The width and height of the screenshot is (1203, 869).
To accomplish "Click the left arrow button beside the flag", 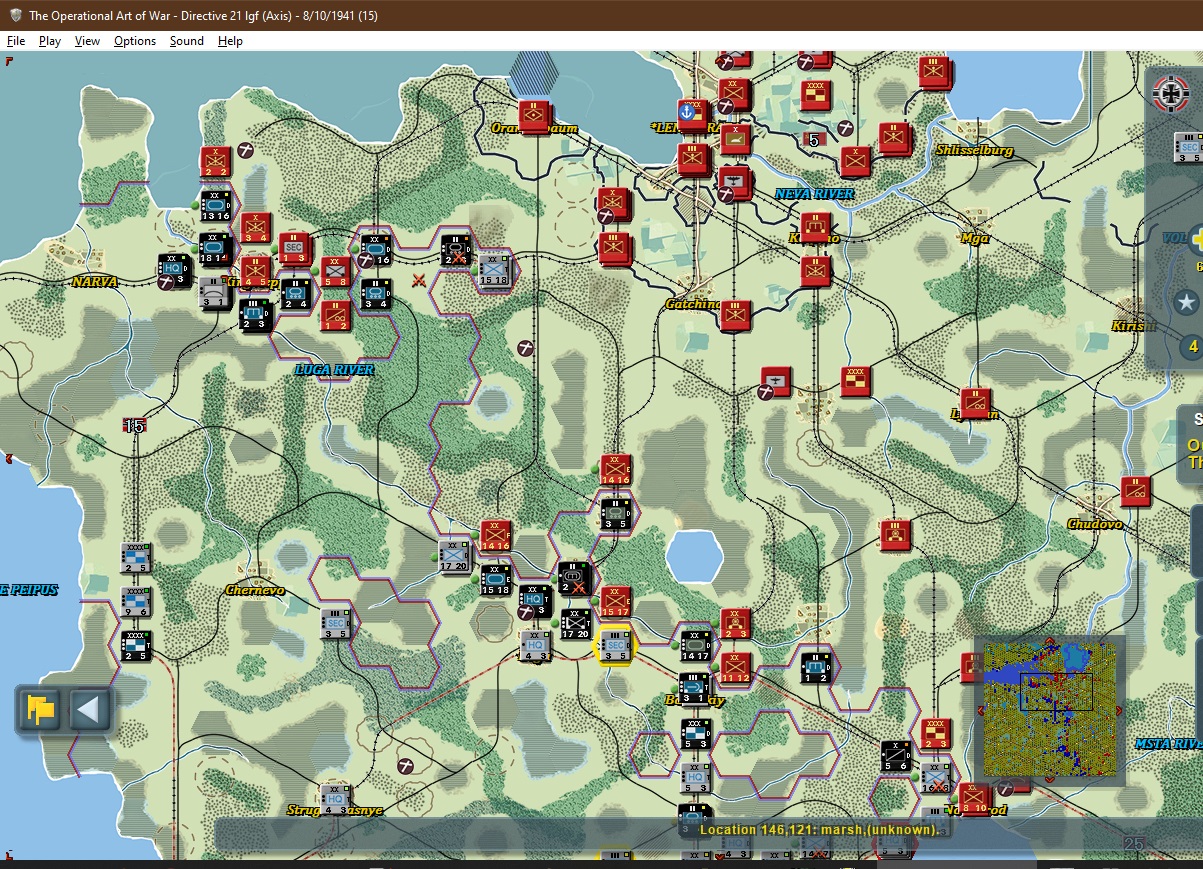I will click(88, 710).
